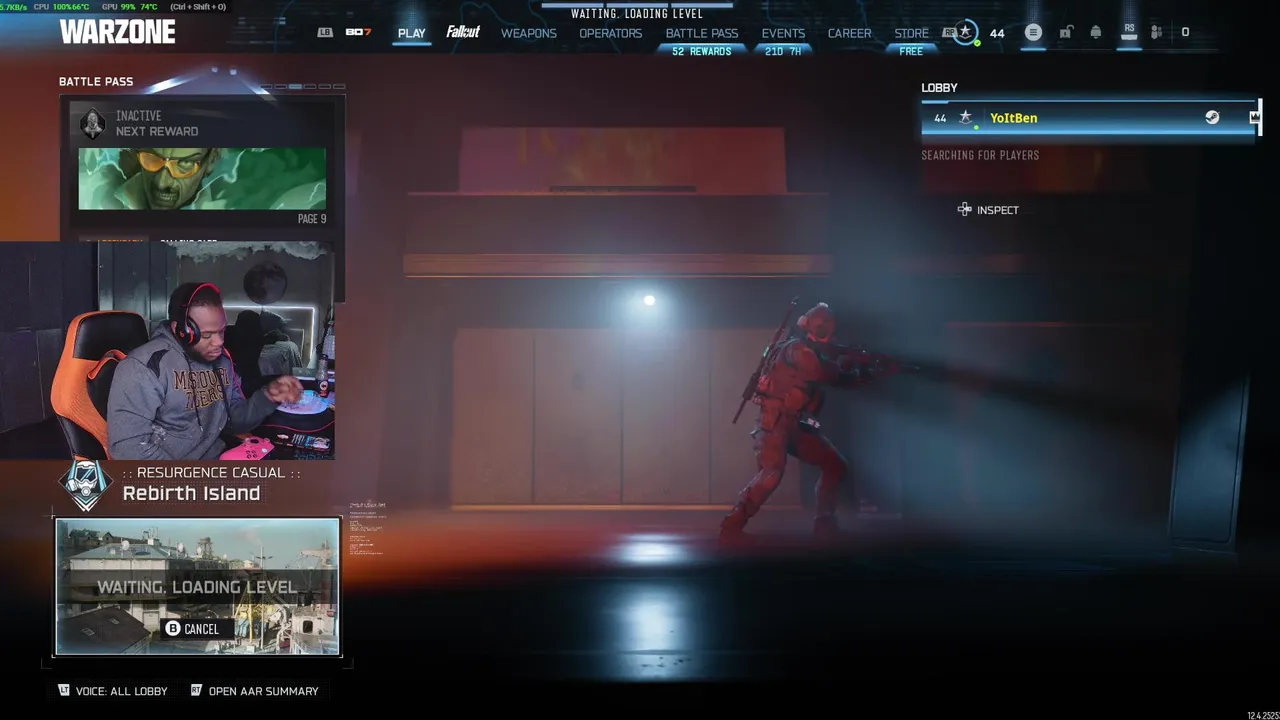Click the Steam platform icon beside YoItBen

pyautogui.click(x=1212, y=117)
